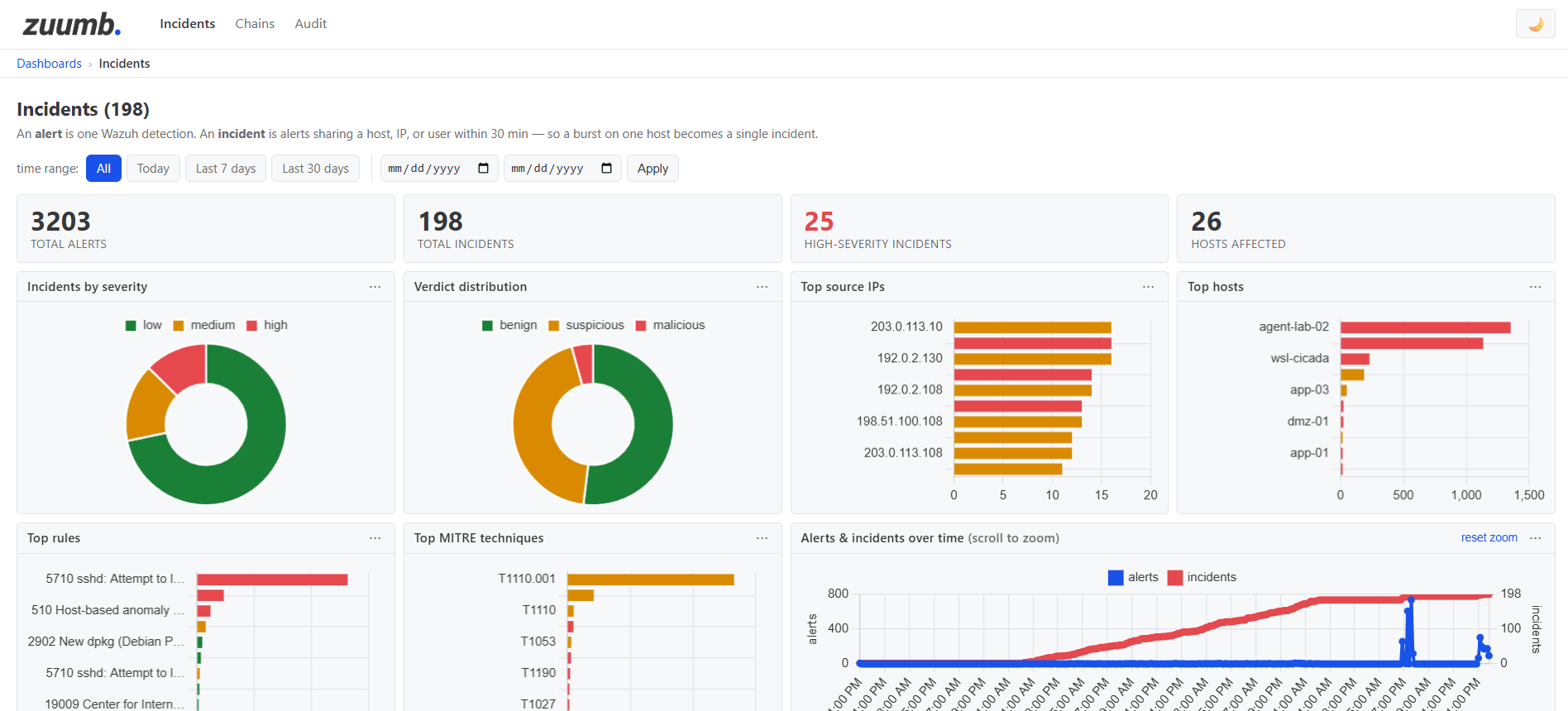Viewport: 1568px width, 711px height.
Task: Select the All time range filter
Action: coord(103,169)
